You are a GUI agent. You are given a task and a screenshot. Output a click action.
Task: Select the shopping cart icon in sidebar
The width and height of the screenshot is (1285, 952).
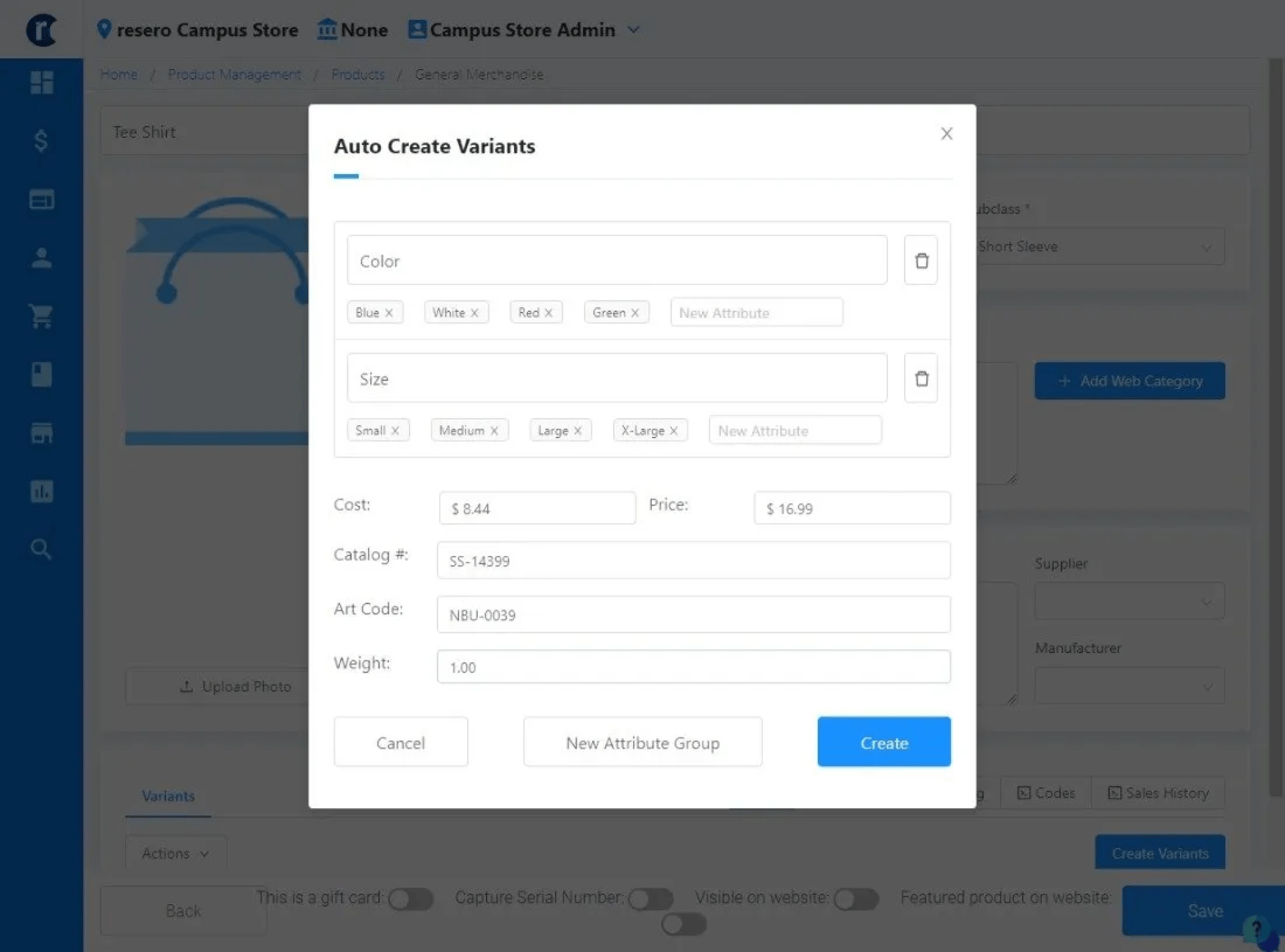[41, 316]
